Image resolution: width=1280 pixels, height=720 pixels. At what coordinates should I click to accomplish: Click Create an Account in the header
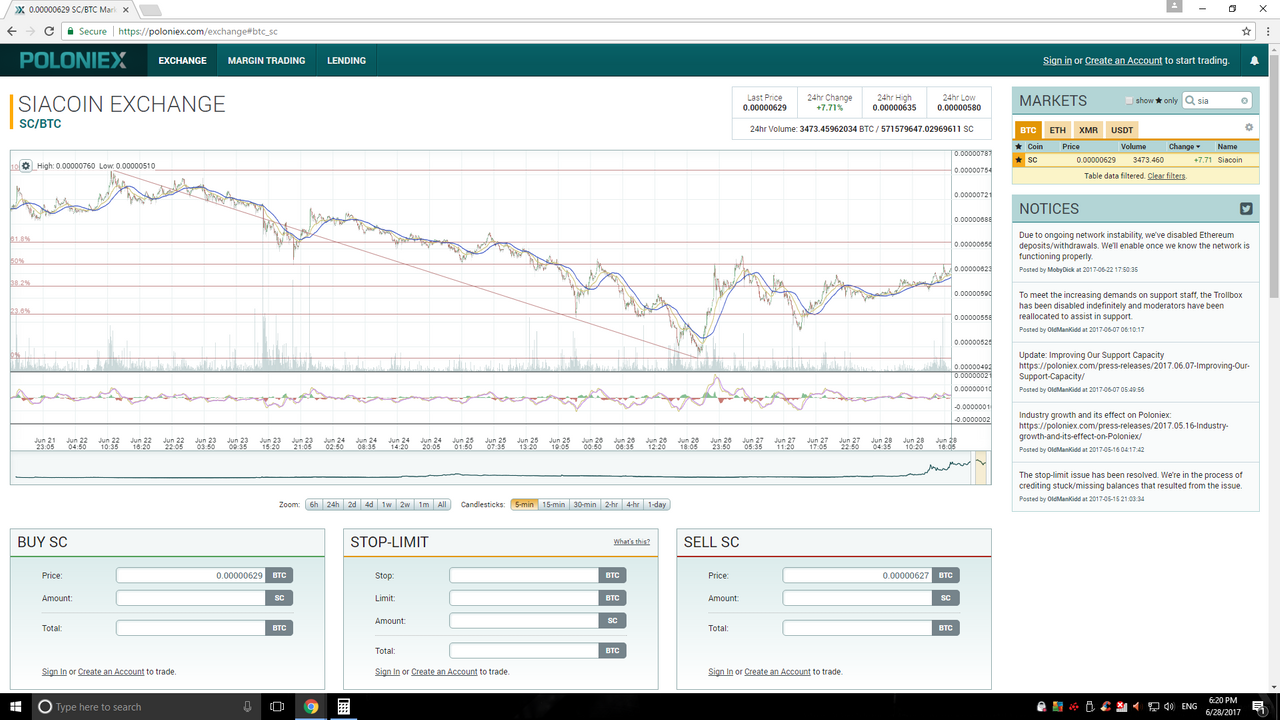1124,61
